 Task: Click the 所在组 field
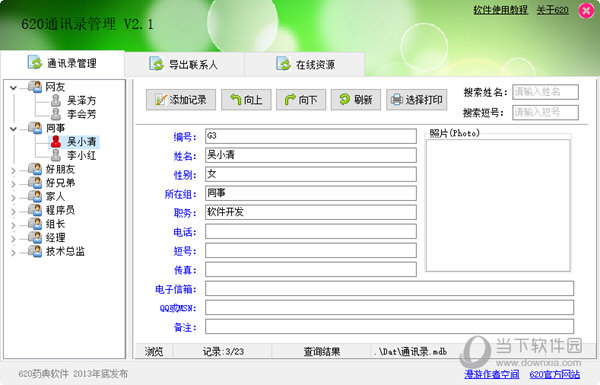[x=311, y=193]
